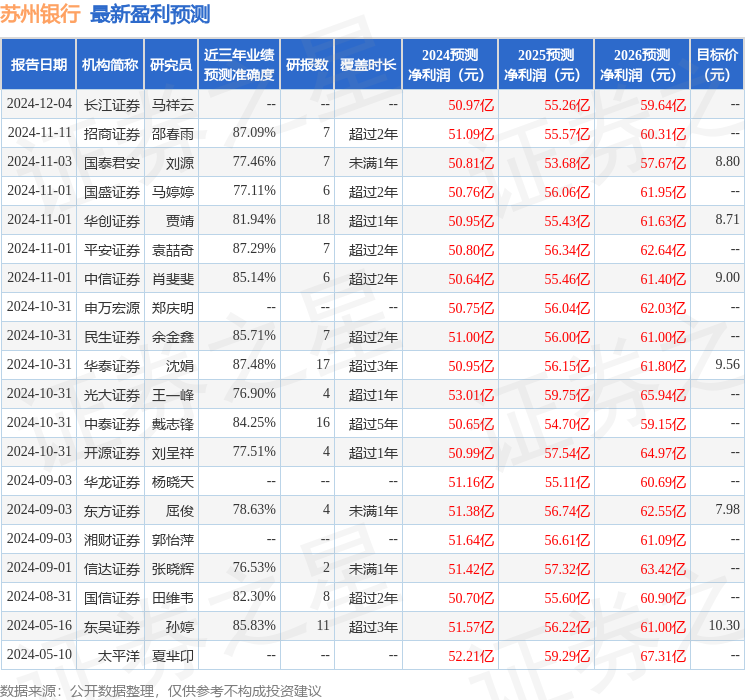The image size is (745, 700).
Task: Click the 最新盈利预测 title text
Action: coord(150,14)
